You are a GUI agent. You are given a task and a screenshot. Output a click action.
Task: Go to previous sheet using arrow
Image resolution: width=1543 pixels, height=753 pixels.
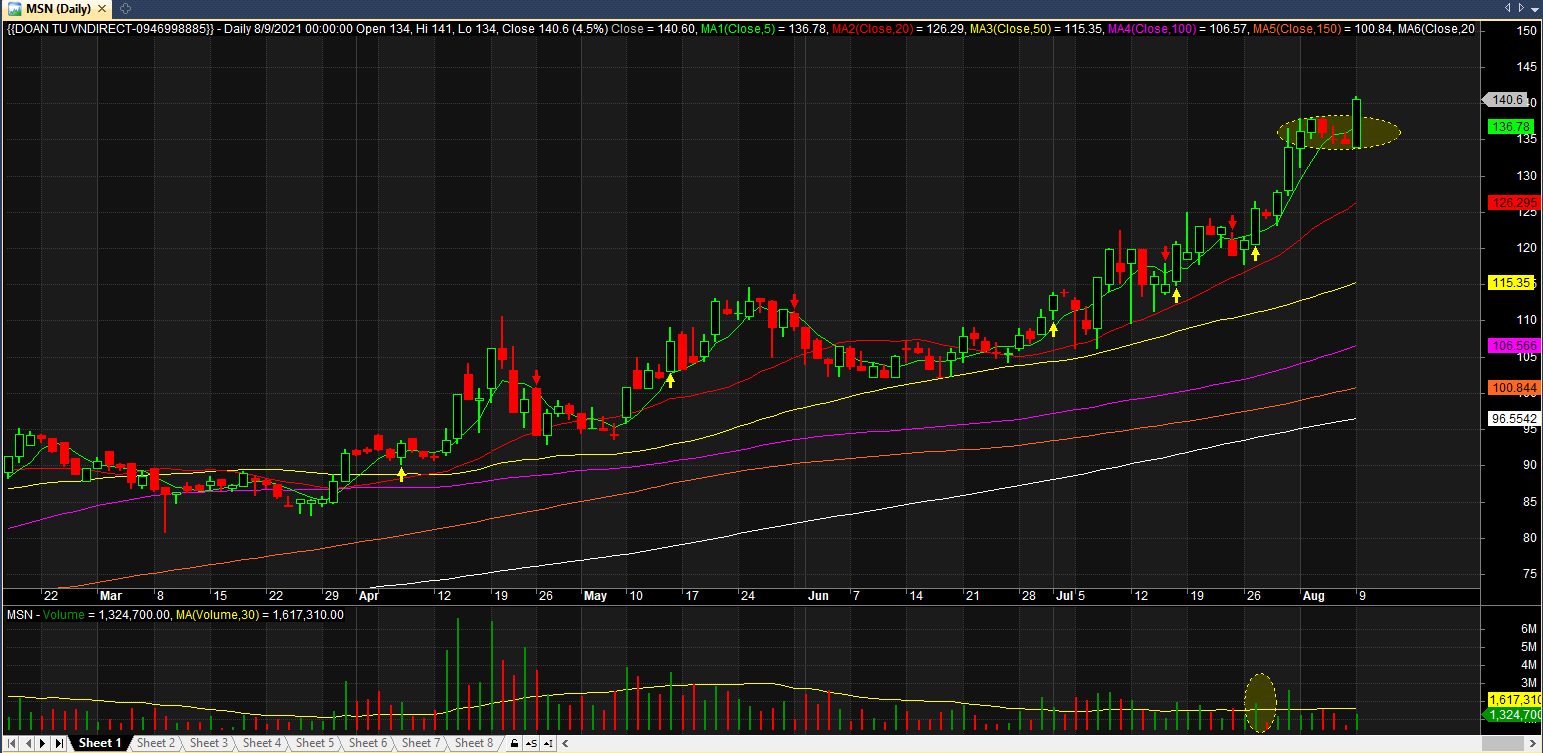pyautogui.click(x=27, y=743)
